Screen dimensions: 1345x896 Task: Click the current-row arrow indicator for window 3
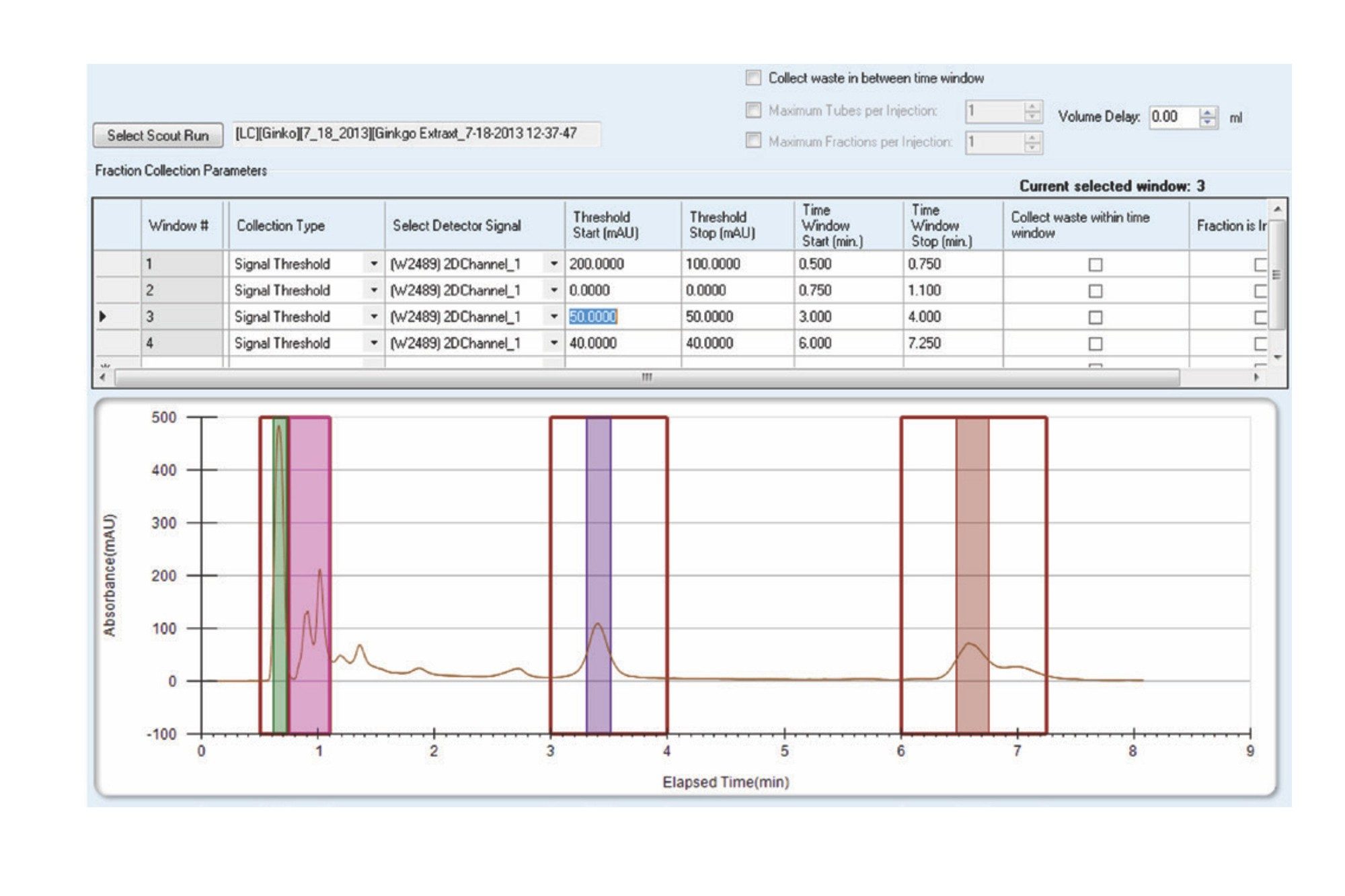coord(103,317)
